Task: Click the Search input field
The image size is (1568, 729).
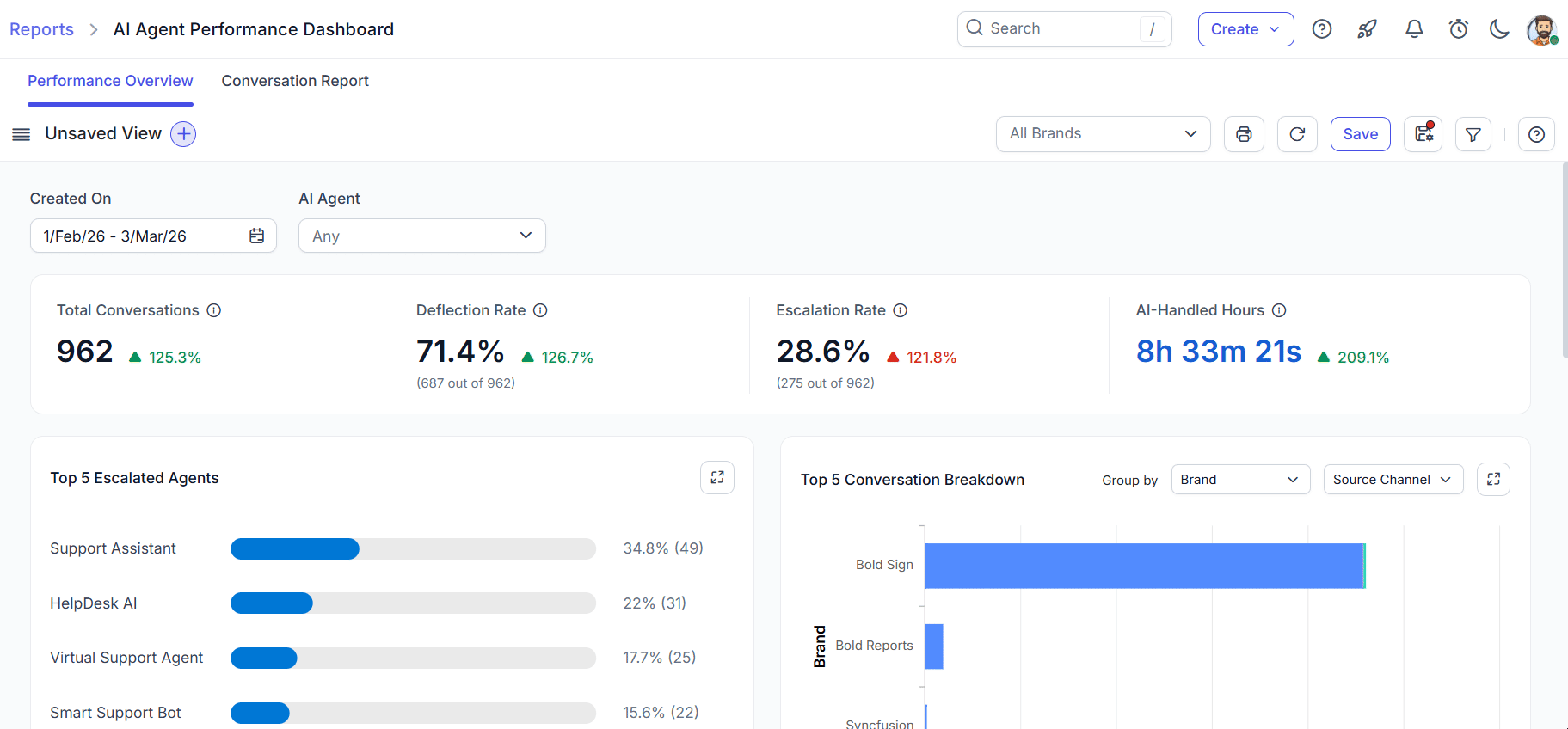Action: click(x=1064, y=28)
